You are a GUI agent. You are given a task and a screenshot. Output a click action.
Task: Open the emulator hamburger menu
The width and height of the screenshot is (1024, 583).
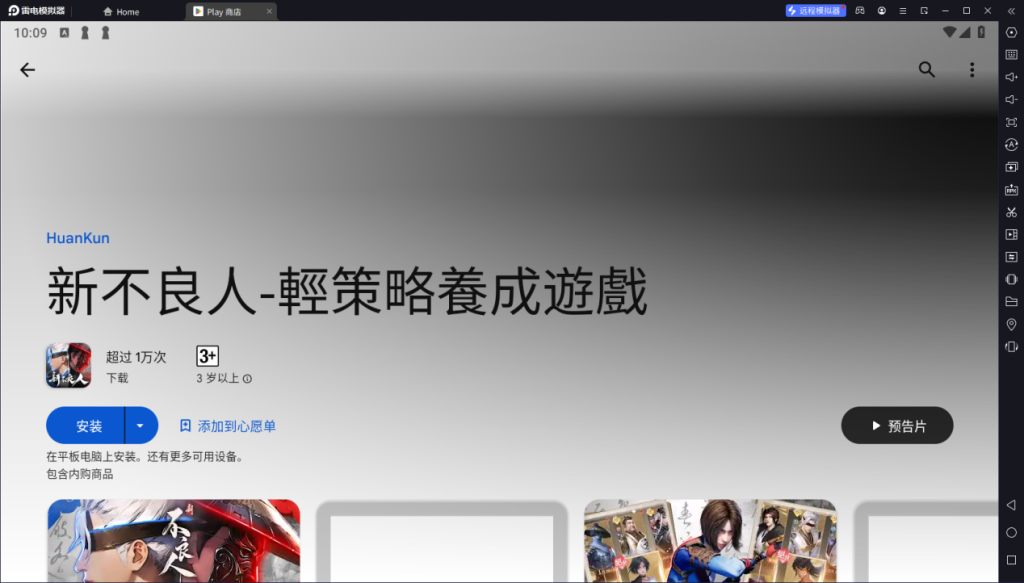point(903,11)
